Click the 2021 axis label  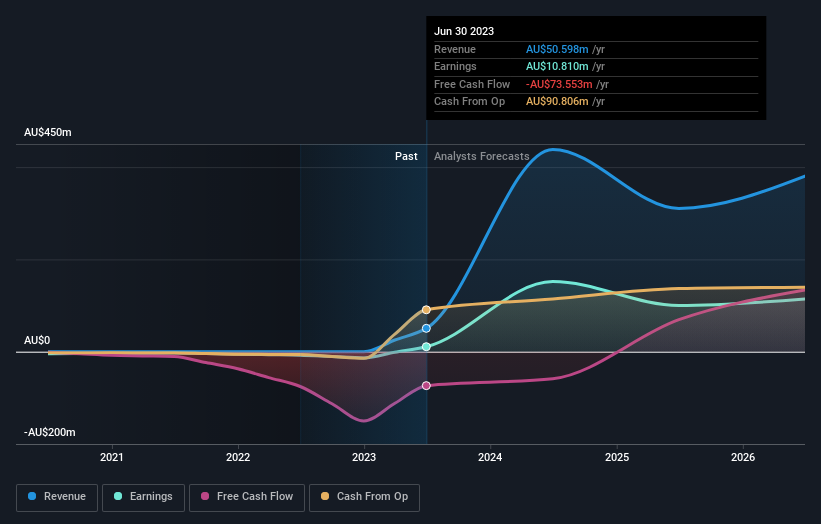point(112,457)
